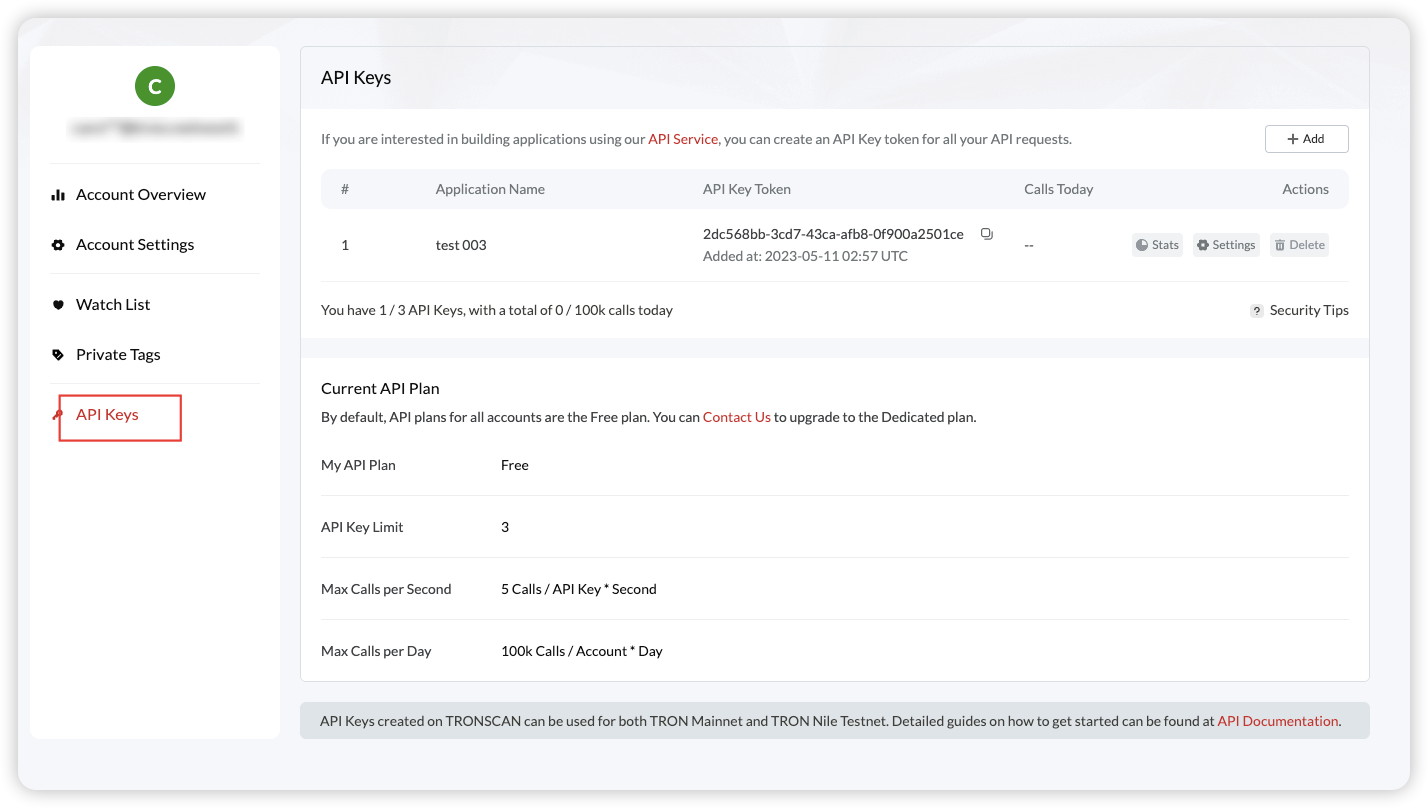Viewport: 1428px width, 808px height.
Task: Click the gear icon in the Settings action button
Action: click(x=1203, y=244)
